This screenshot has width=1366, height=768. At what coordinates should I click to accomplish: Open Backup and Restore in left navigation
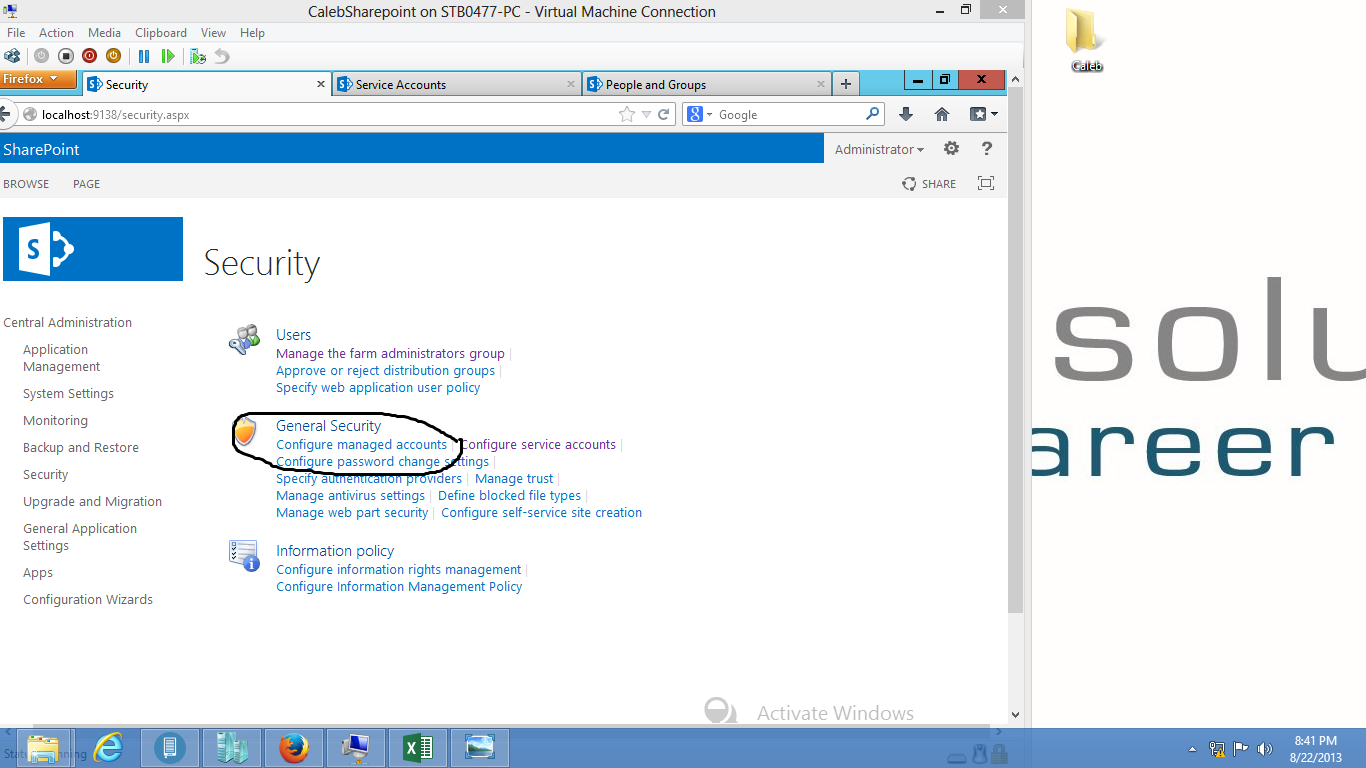[81, 448]
